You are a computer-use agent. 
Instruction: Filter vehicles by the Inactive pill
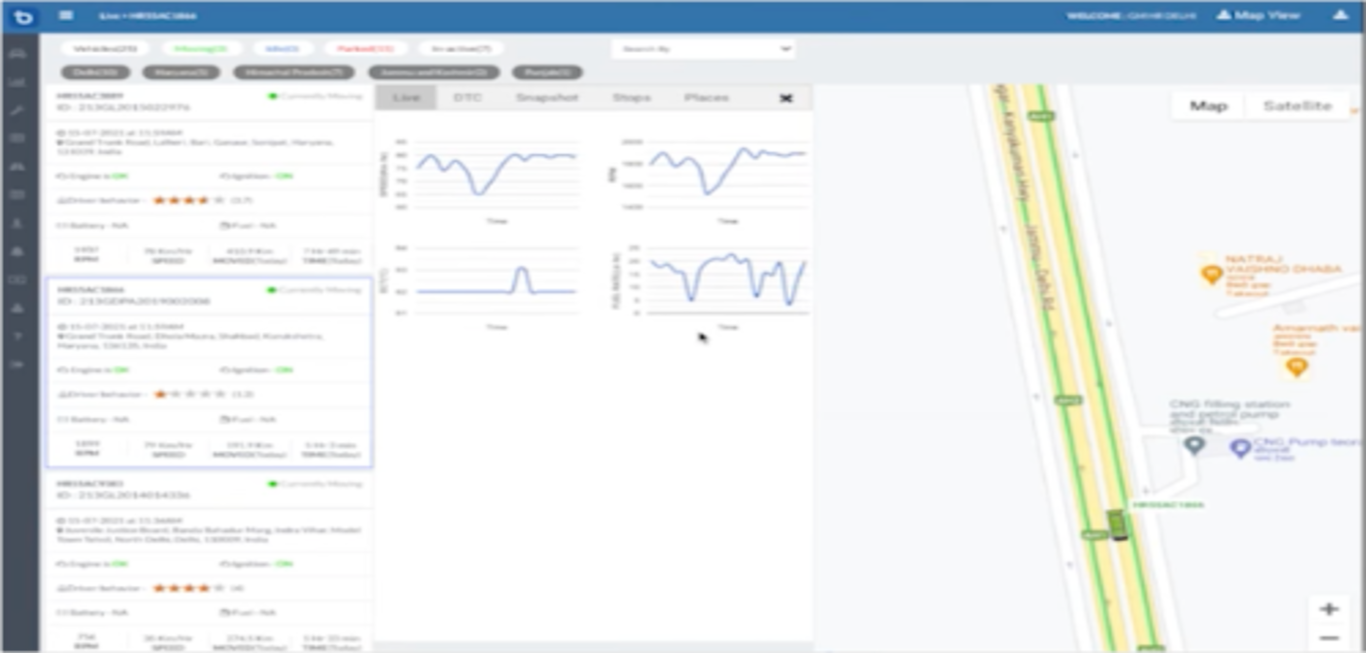point(461,48)
